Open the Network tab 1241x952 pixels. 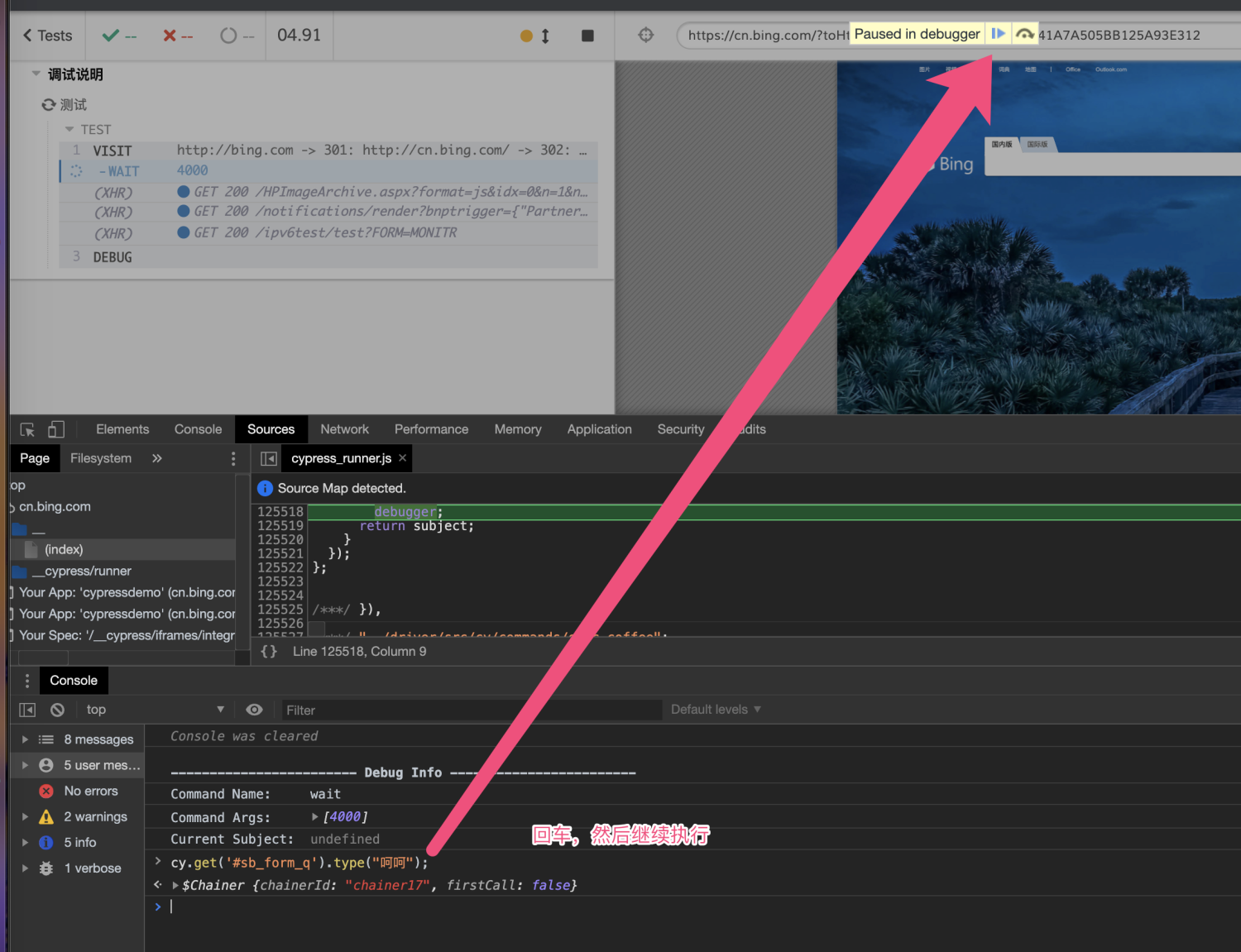pyautogui.click(x=345, y=429)
